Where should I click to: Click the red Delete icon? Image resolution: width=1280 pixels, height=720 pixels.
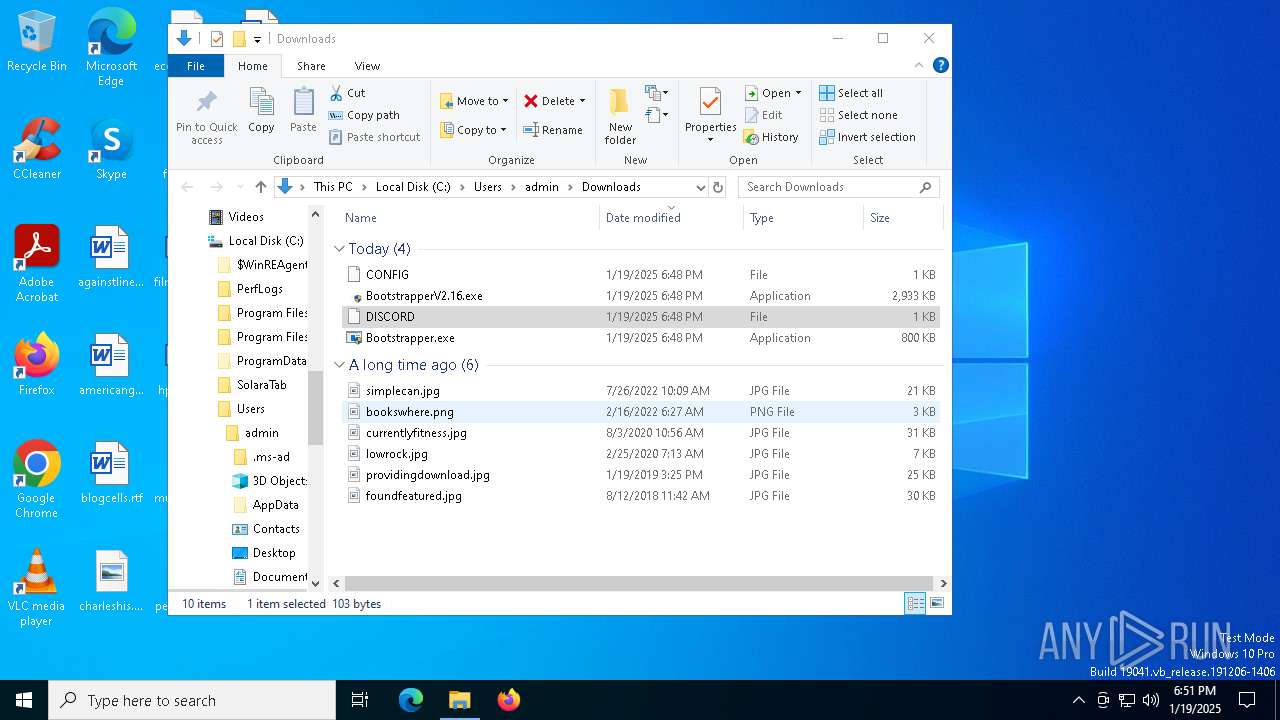[x=531, y=101]
